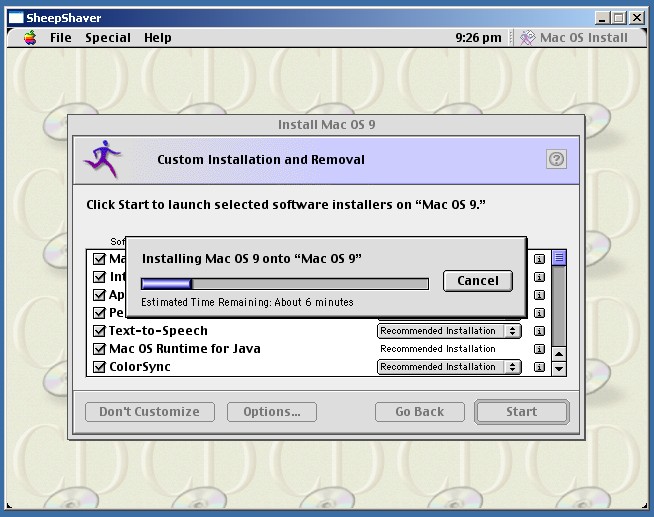This screenshot has width=654, height=517.
Task: Toggle the Text-to-Speech checkbox
Action: [x=99, y=331]
